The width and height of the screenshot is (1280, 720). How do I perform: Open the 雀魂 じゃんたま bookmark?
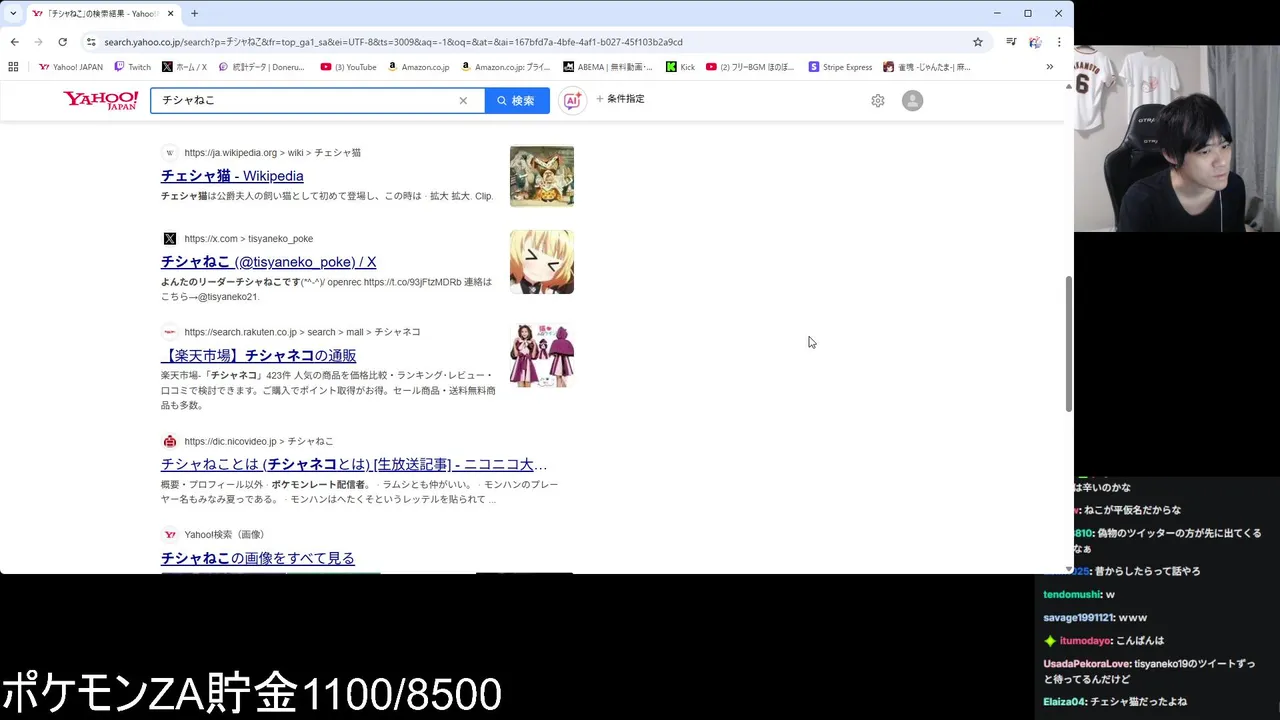pos(927,67)
